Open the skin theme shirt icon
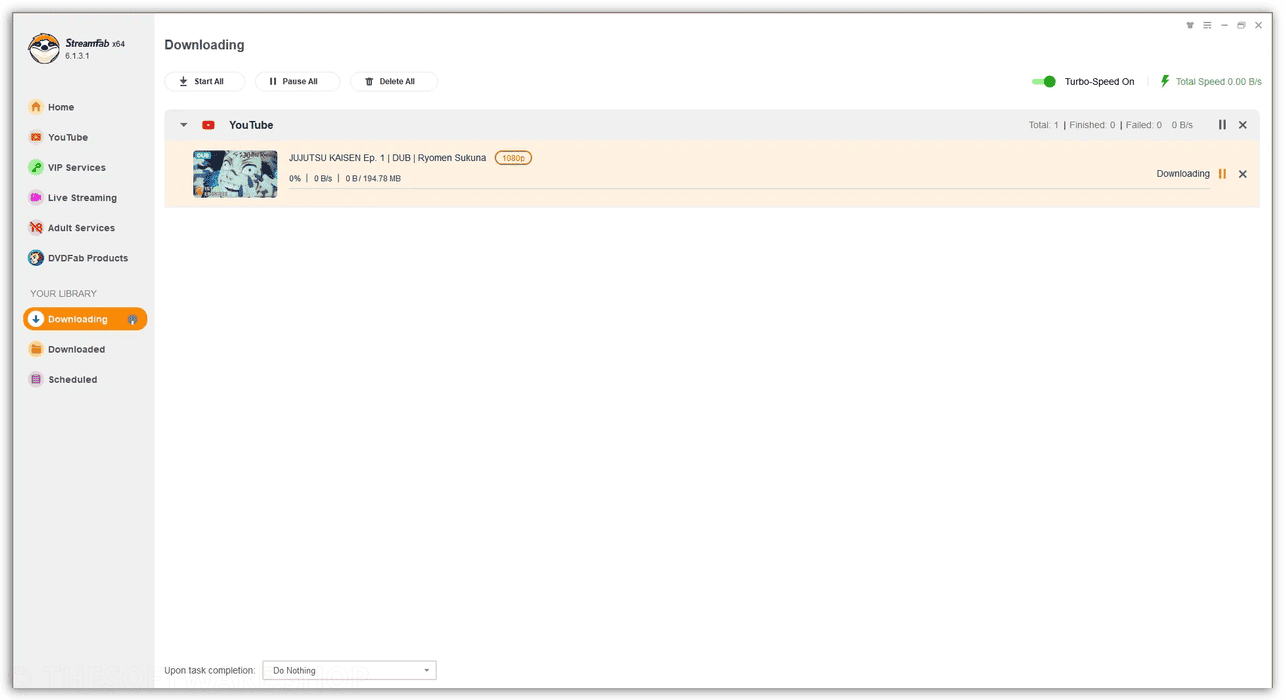This screenshot has height=700, width=1285. pyautogui.click(x=1190, y=25)
